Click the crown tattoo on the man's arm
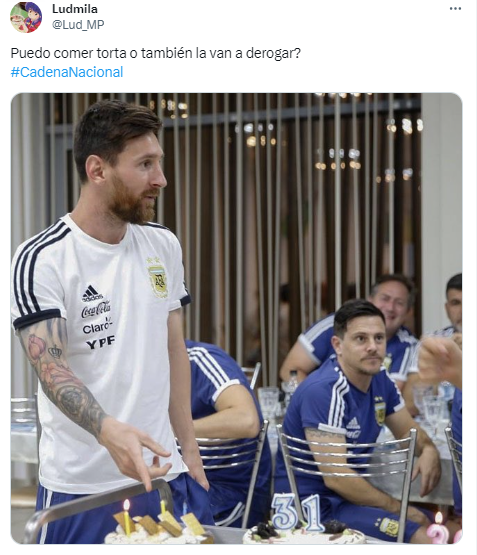The height and width of the screenshot is (555, 477). (55, 352)
